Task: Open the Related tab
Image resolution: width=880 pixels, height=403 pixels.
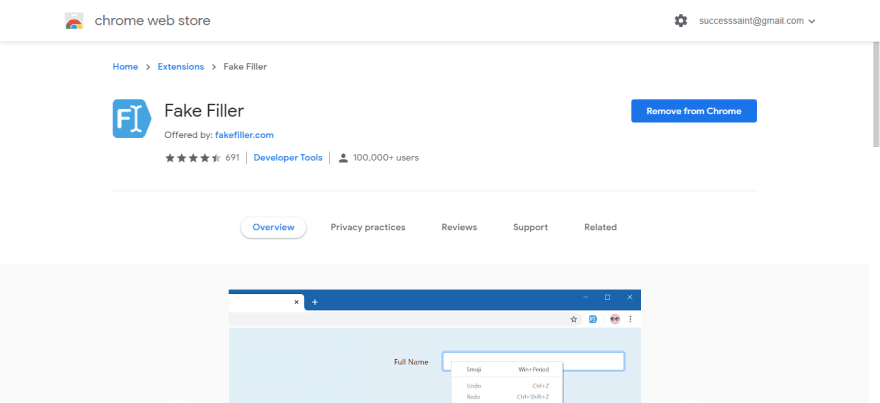Action: click(x=601, y=227)
